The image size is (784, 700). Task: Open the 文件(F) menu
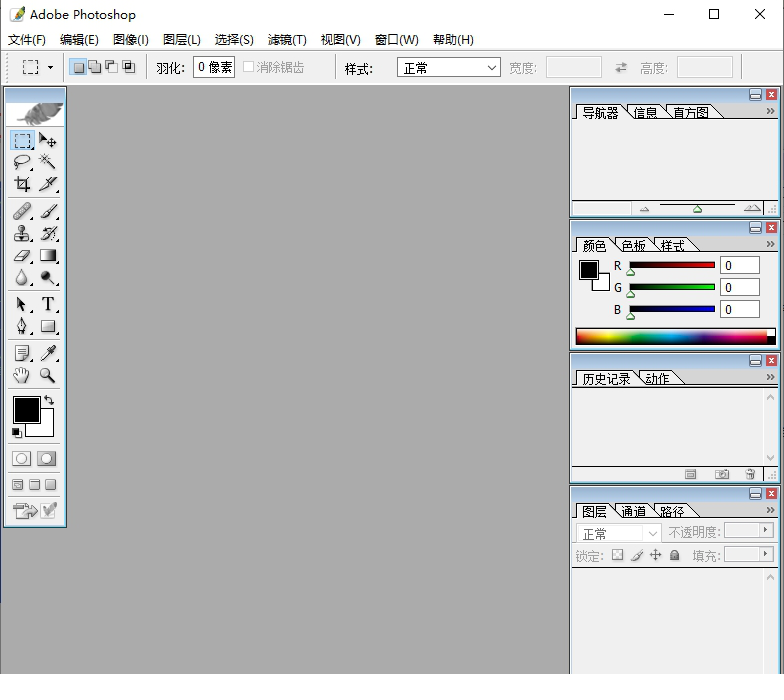tap(26, 40)
